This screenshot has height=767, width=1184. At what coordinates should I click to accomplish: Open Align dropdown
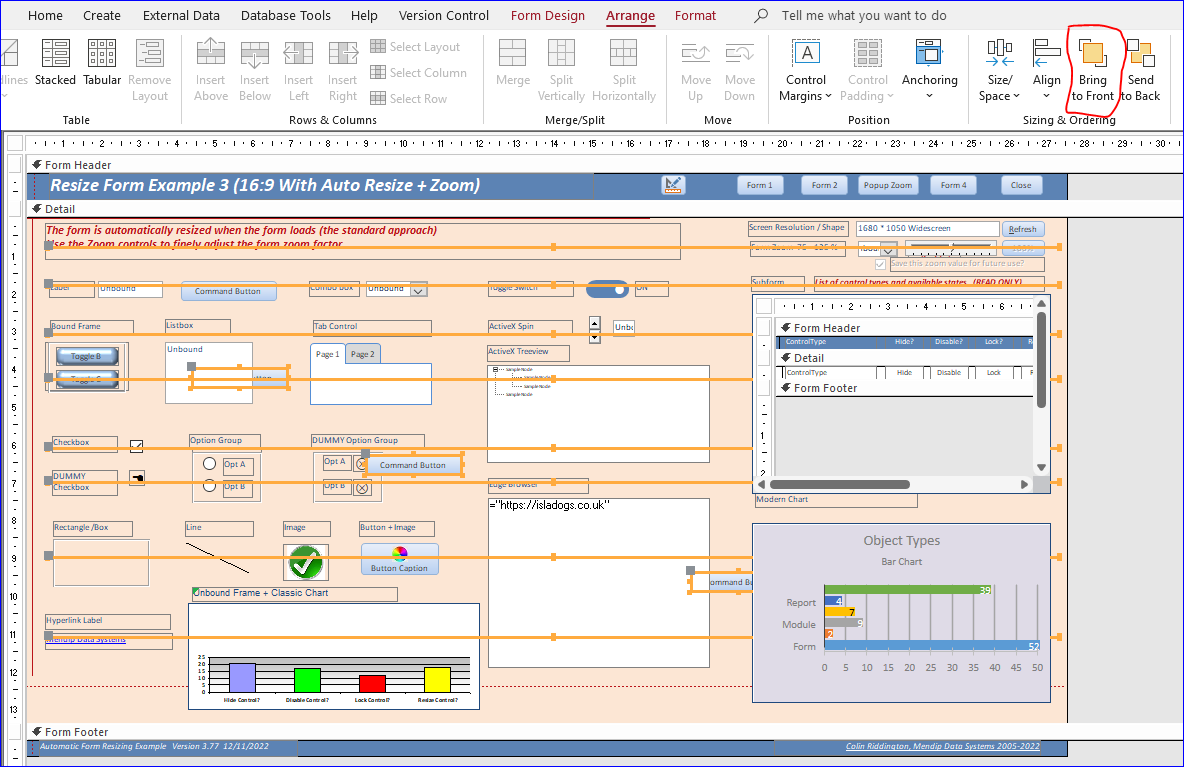coord(1047,70)
